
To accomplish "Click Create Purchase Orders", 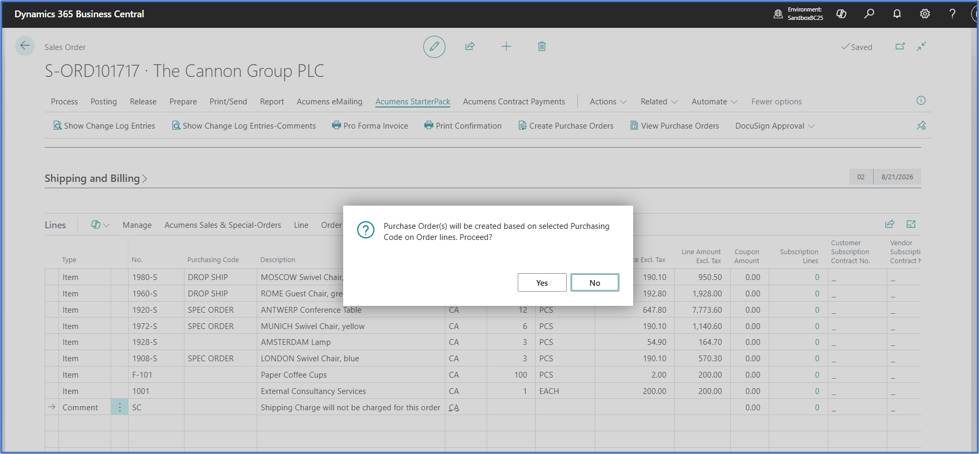I will (x=566, y=126).
